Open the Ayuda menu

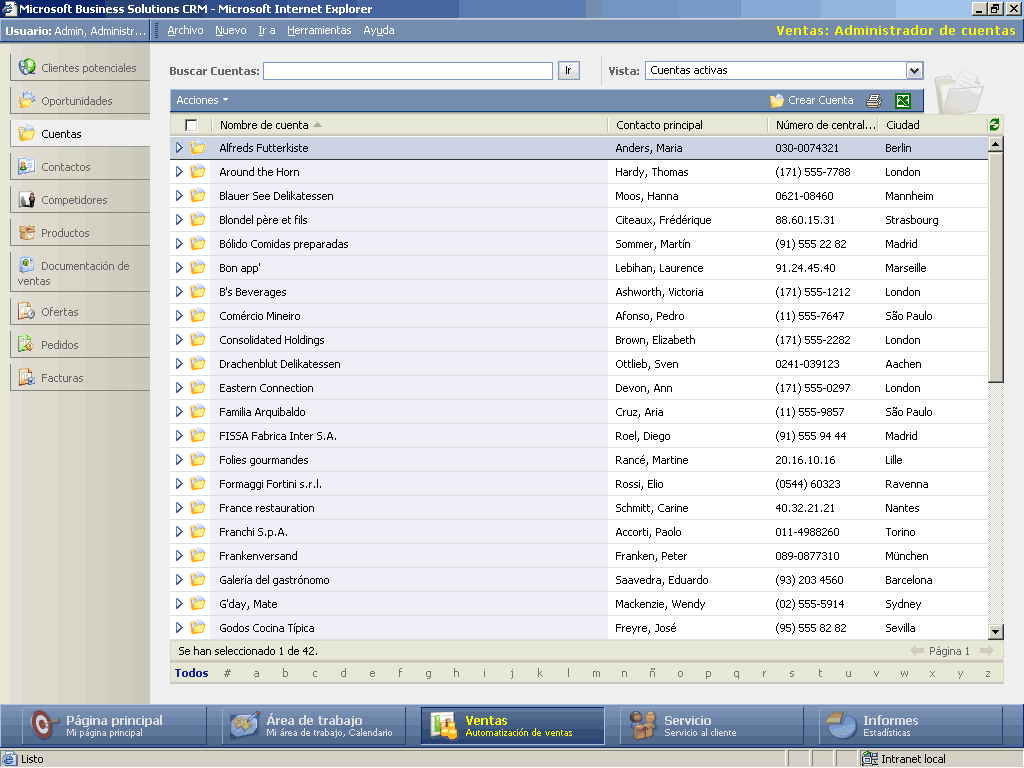[x=379, y=30]
